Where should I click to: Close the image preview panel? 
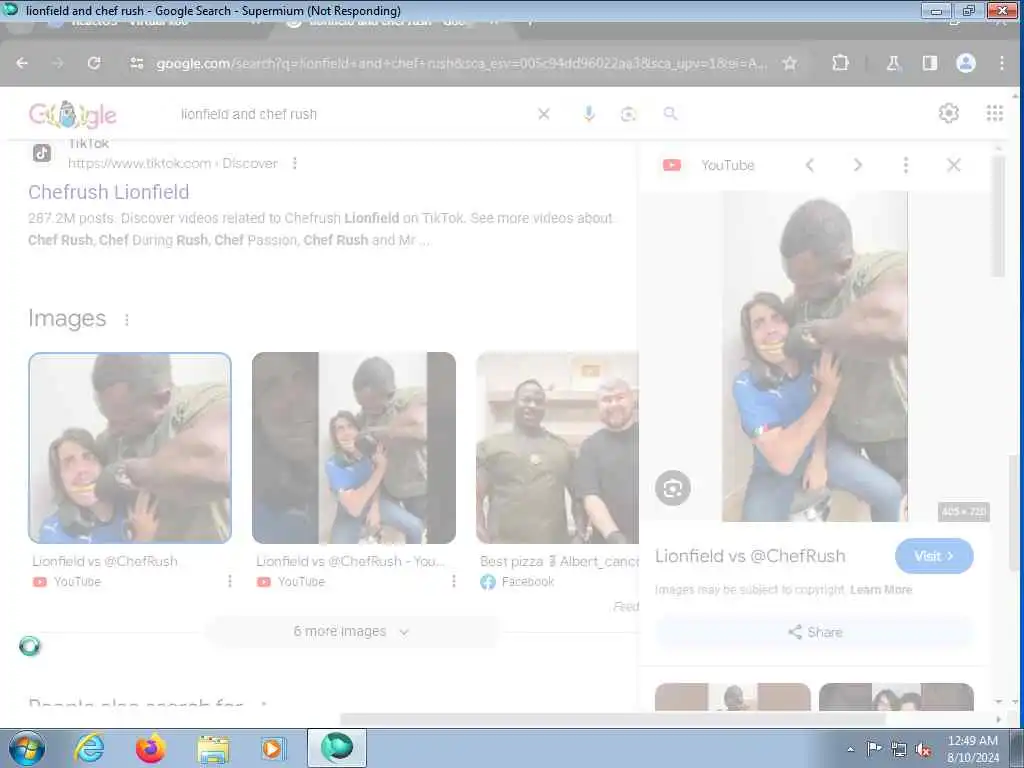pos(953,165)
